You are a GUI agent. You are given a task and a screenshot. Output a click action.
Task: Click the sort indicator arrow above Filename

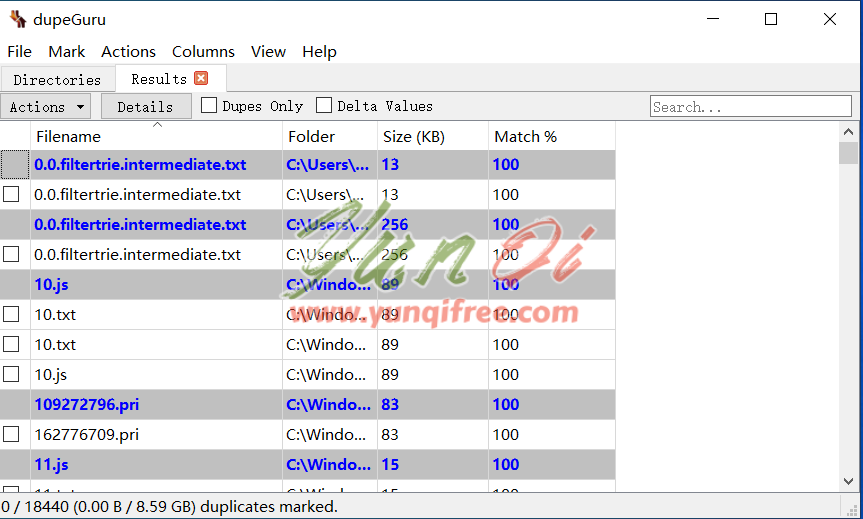click(x=157, y=125)
